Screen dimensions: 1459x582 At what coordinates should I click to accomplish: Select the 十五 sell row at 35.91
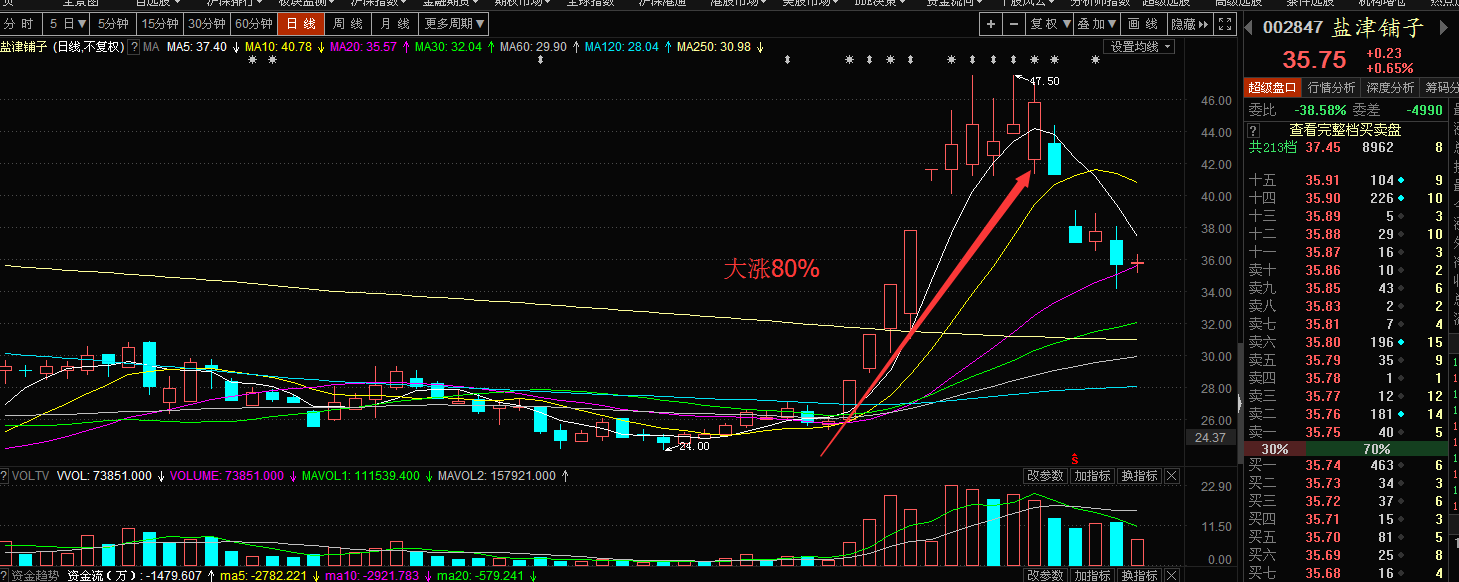point(1346,180)
